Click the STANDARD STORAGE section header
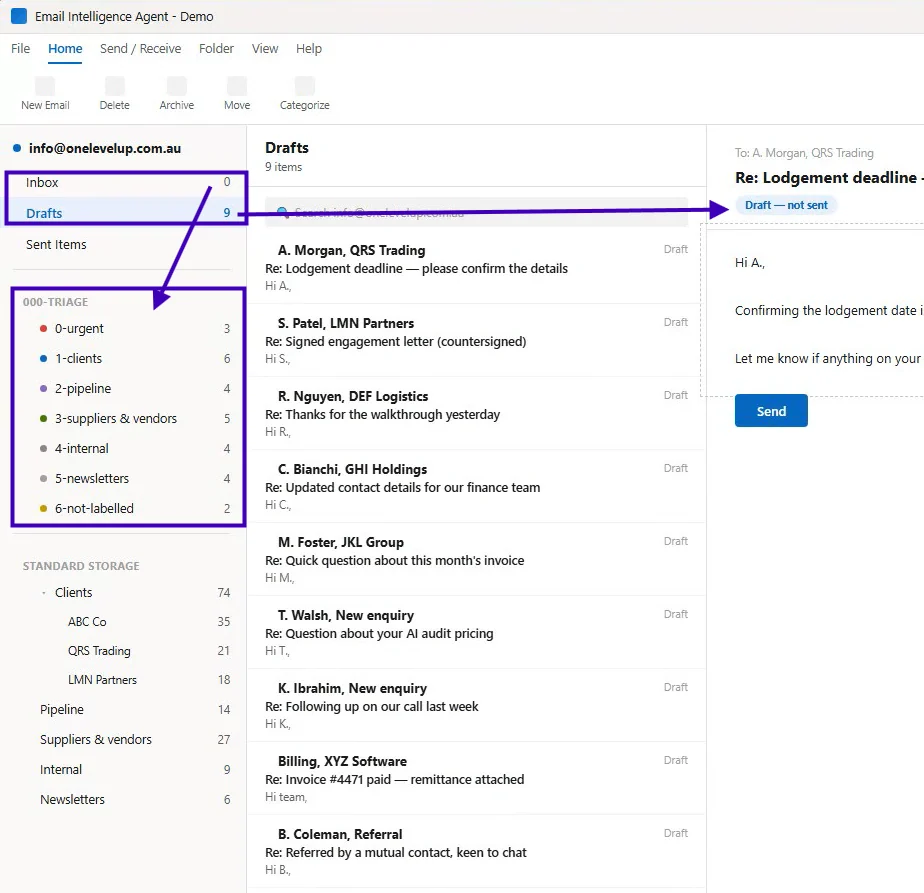The image size is (924, 893). 81,566
